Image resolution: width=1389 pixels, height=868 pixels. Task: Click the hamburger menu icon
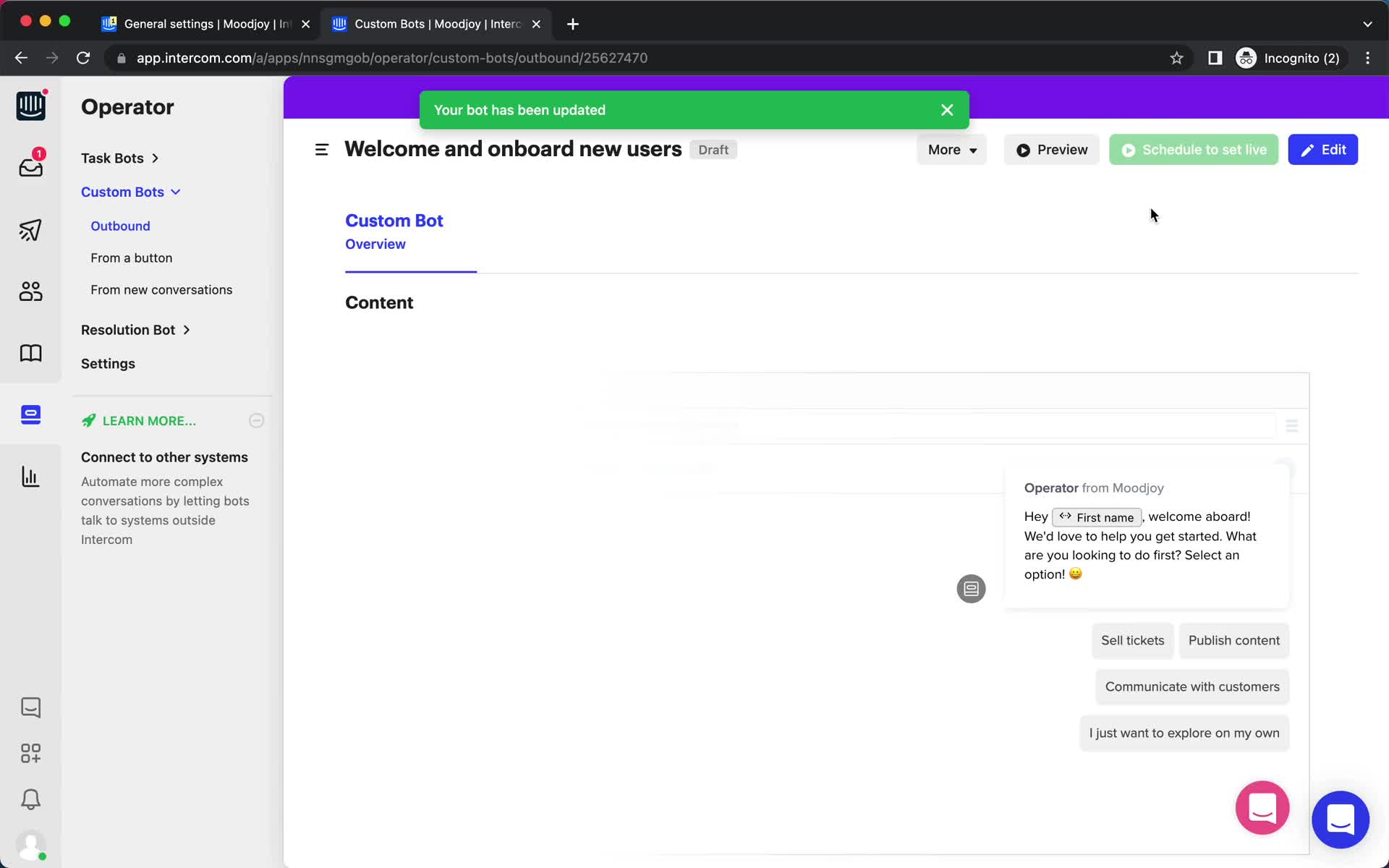[321, 149]
